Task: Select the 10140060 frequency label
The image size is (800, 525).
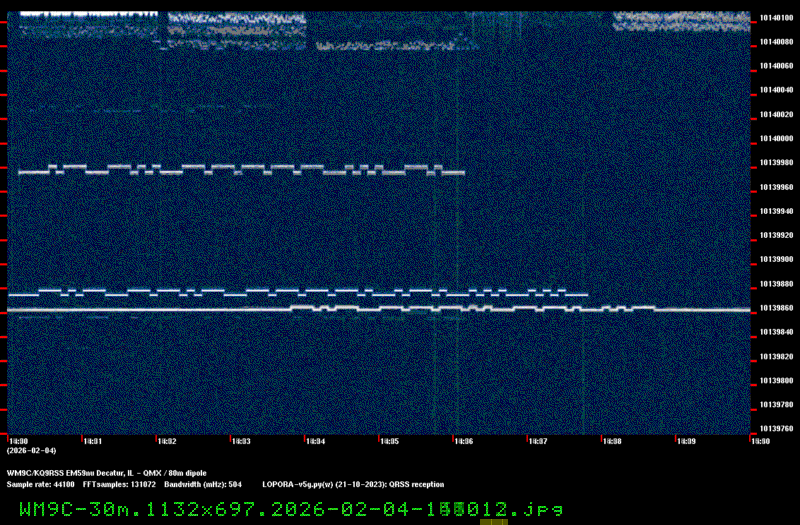Action: pyautogui.click(x=776, y=66)
